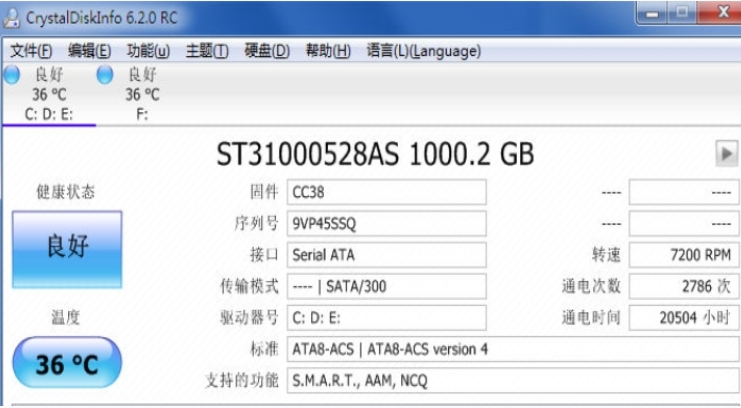The width and height of the screenshot is (741, 408).
Task: Open the 主题(T) menu
Action: click(x=207, y=51)
